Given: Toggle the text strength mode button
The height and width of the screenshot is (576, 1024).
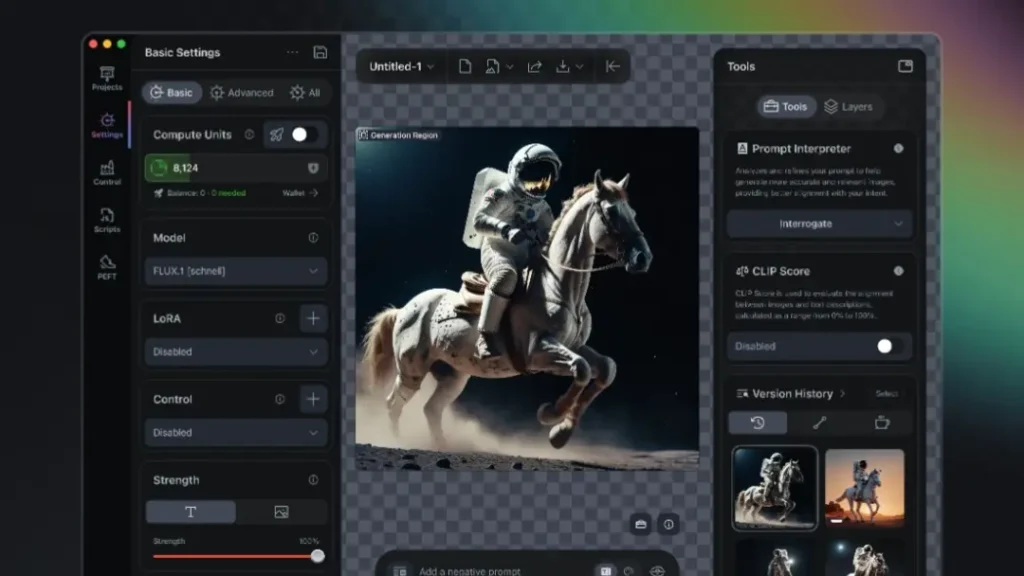Looking at the screenshot, I should point(190,511).
